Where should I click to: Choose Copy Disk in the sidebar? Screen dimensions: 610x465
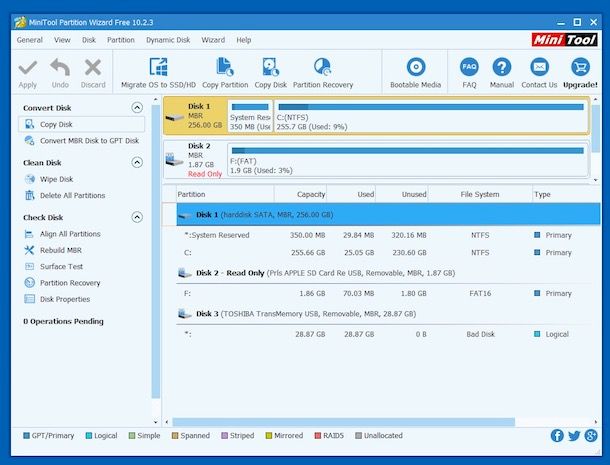click(x=81, y=124)
